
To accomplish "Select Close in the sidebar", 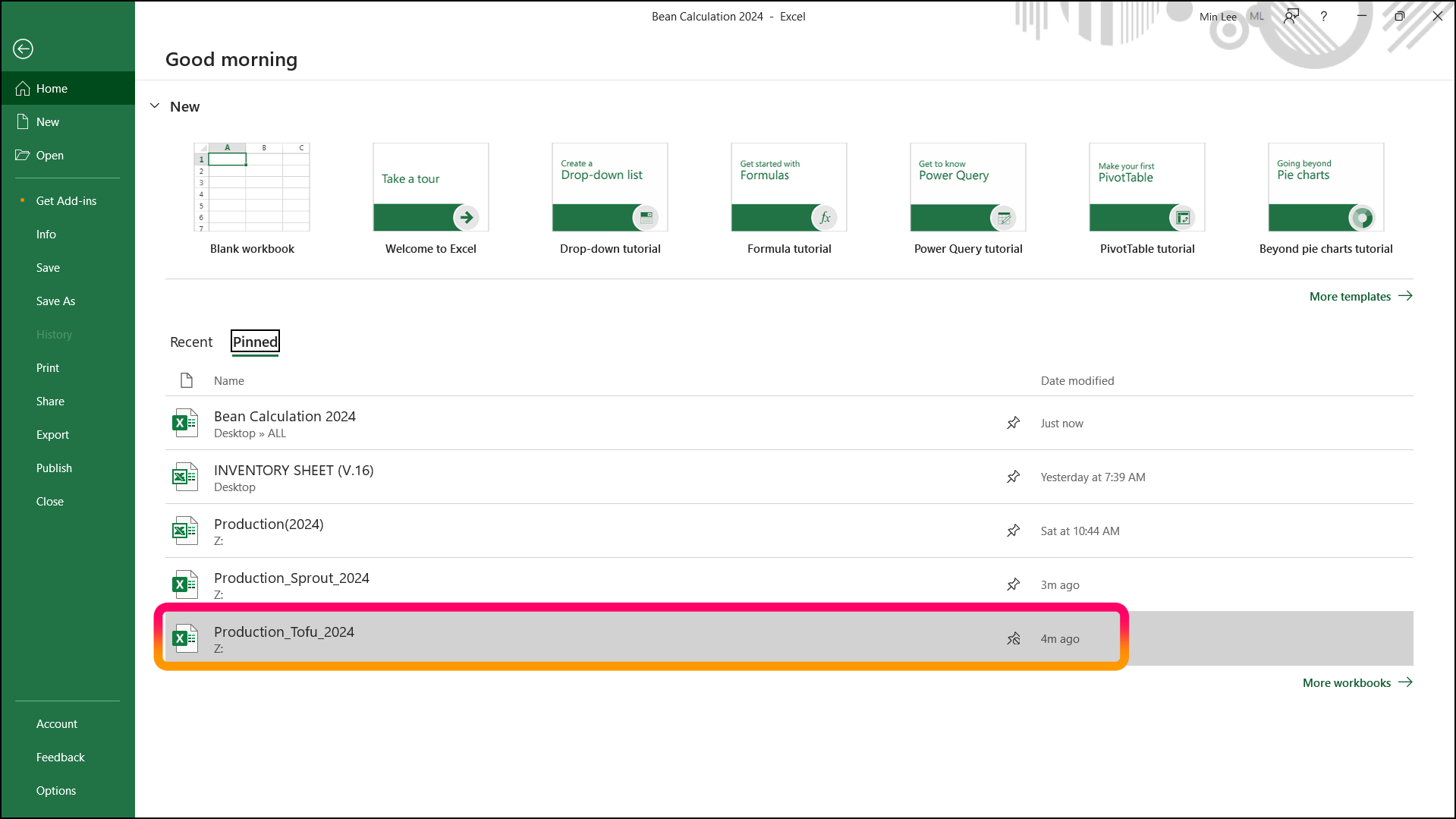I will click(68, 501).
